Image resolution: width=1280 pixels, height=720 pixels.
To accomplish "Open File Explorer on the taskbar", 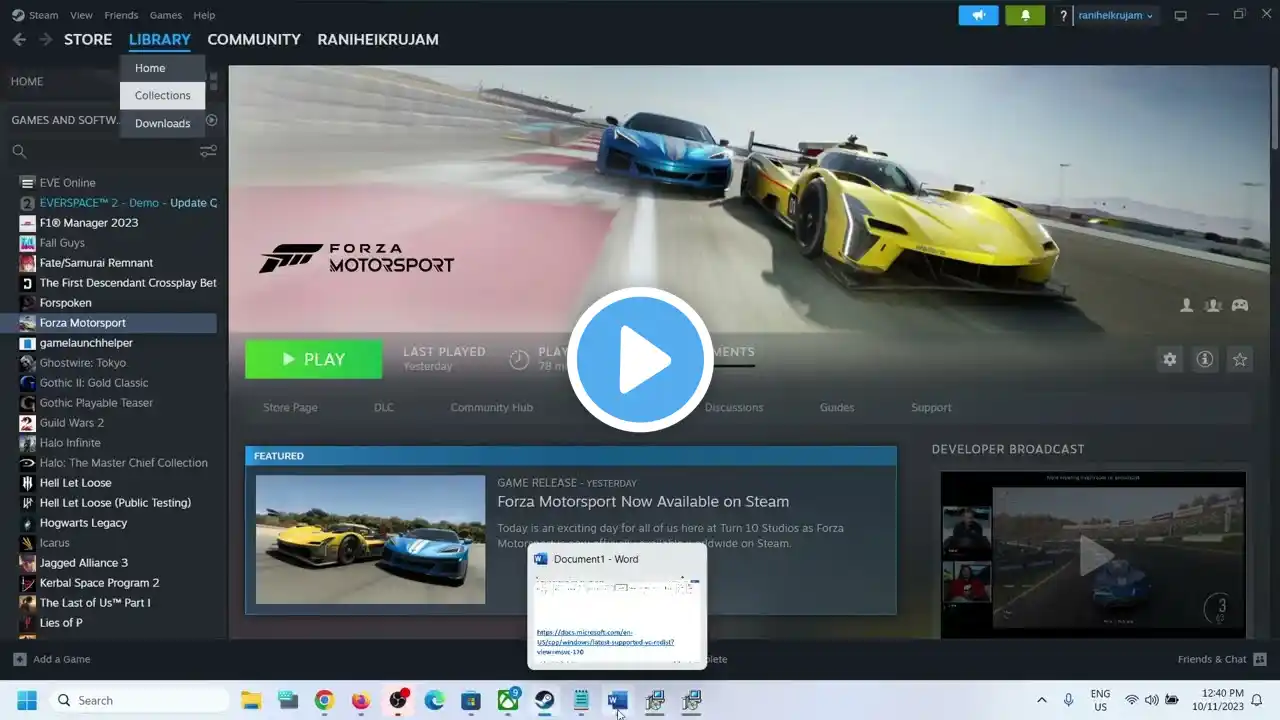I will coord(251,700).
